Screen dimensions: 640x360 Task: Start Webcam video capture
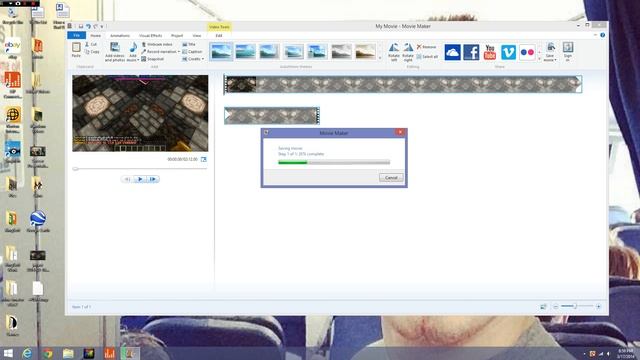point(157,44)
